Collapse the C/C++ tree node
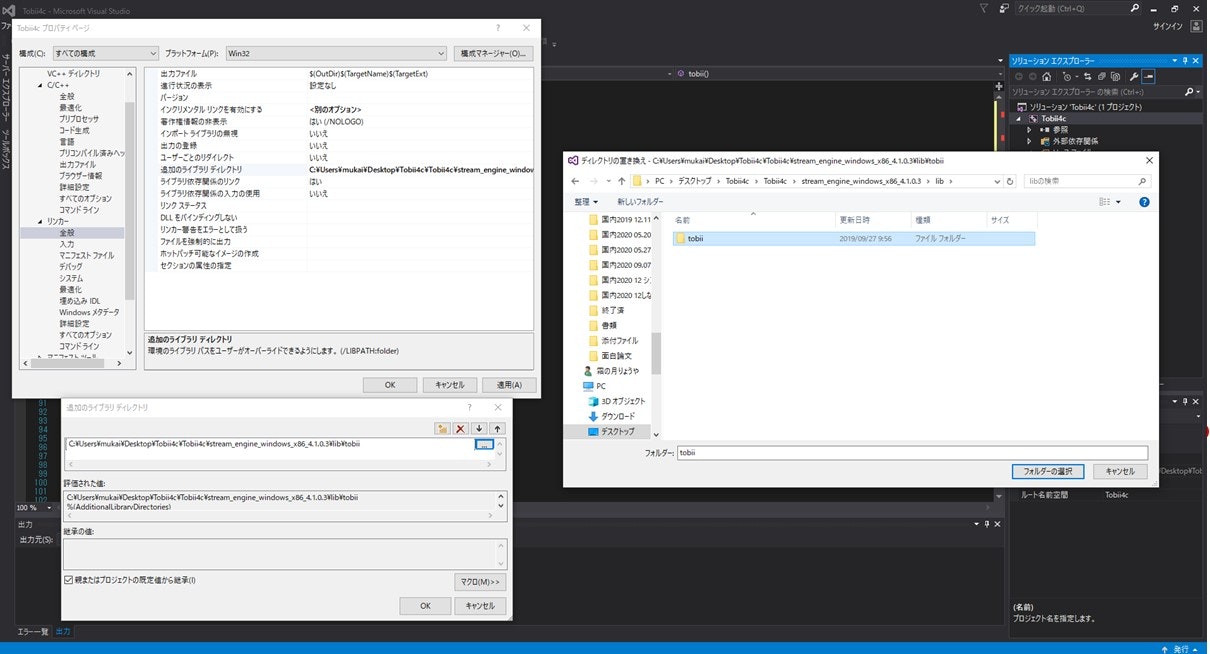The image size is (1210, 654). tap(41, 85)
